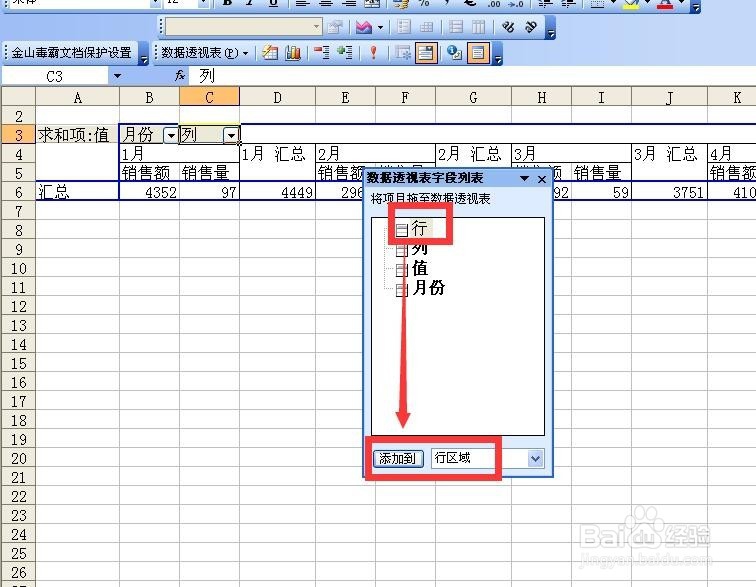Click the 1月 汇总 header cell
This screenshot has height=587, width=756.
[278, 154]
